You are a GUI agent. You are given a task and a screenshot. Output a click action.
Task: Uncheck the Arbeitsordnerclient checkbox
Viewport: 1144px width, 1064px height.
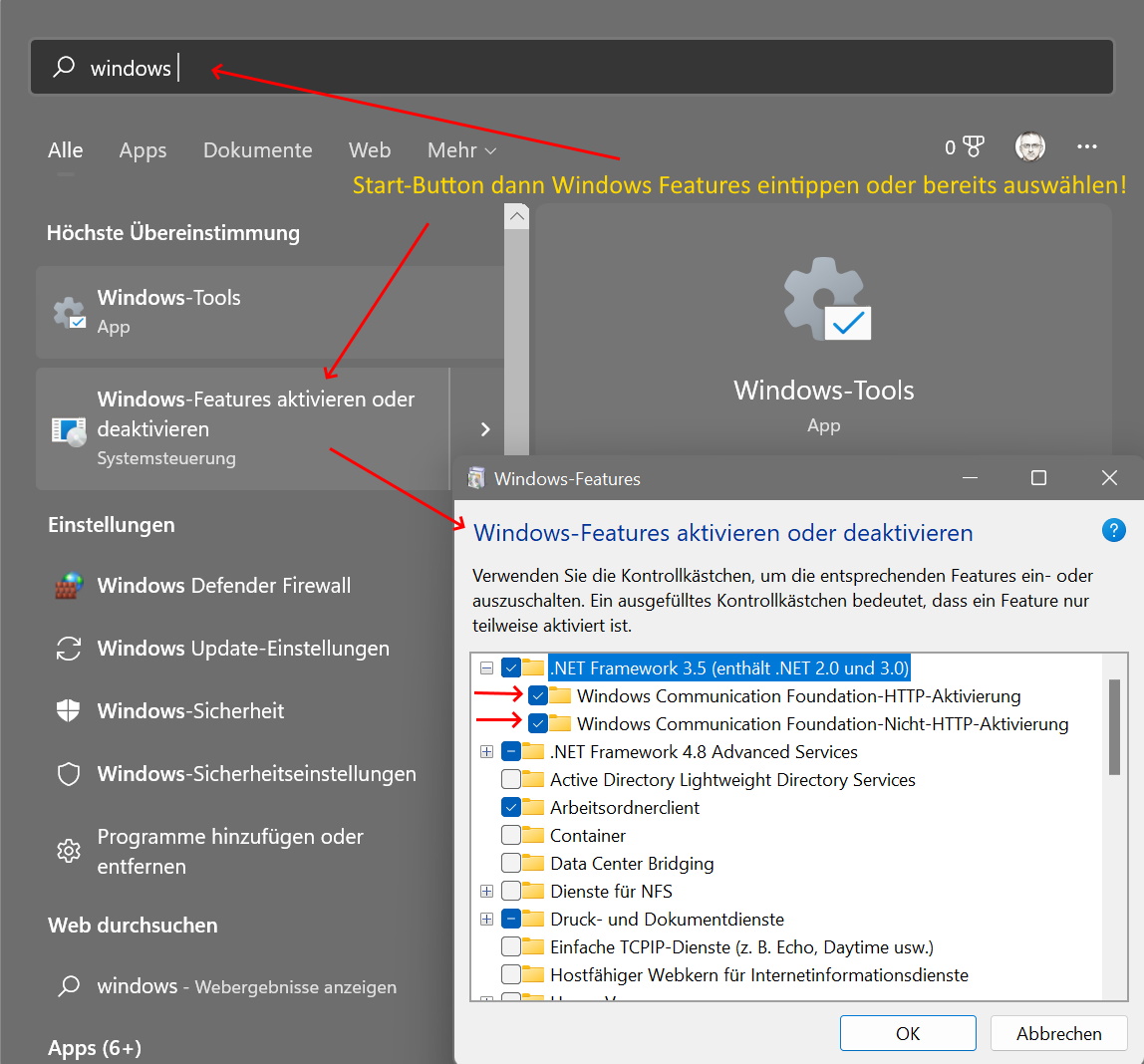(511, 807)
